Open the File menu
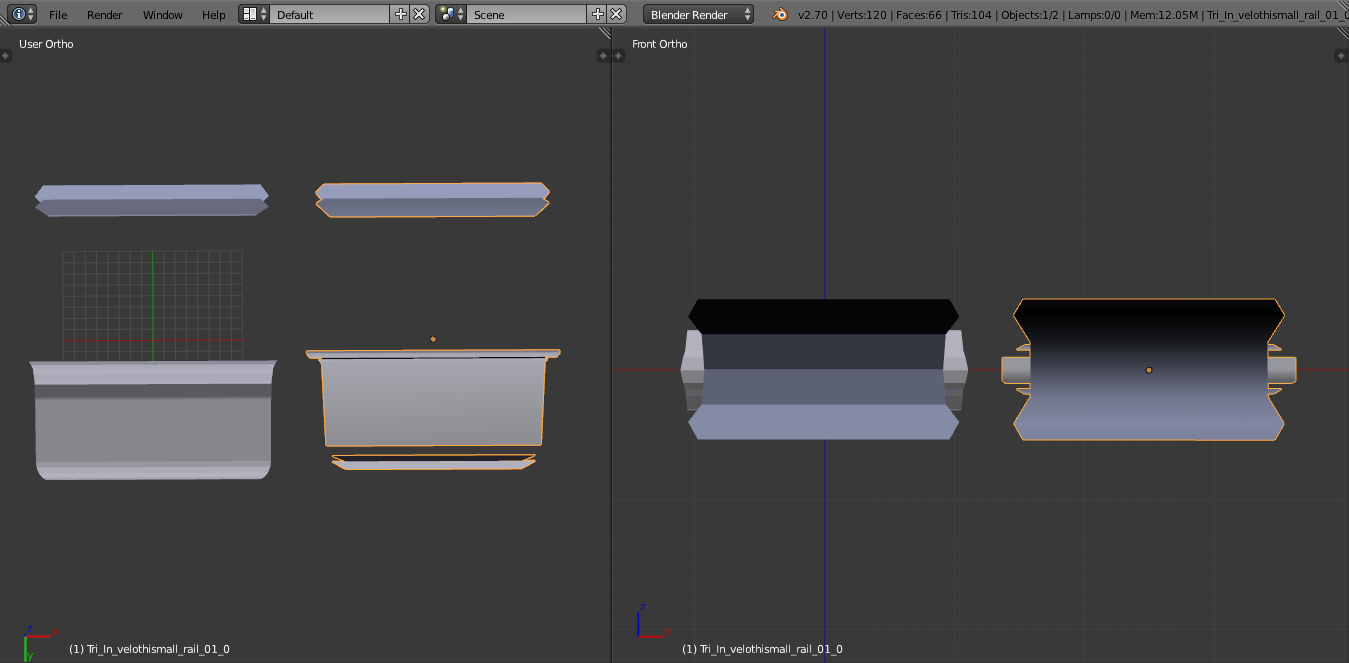The image size is (1349, 663). click(58, 15)
